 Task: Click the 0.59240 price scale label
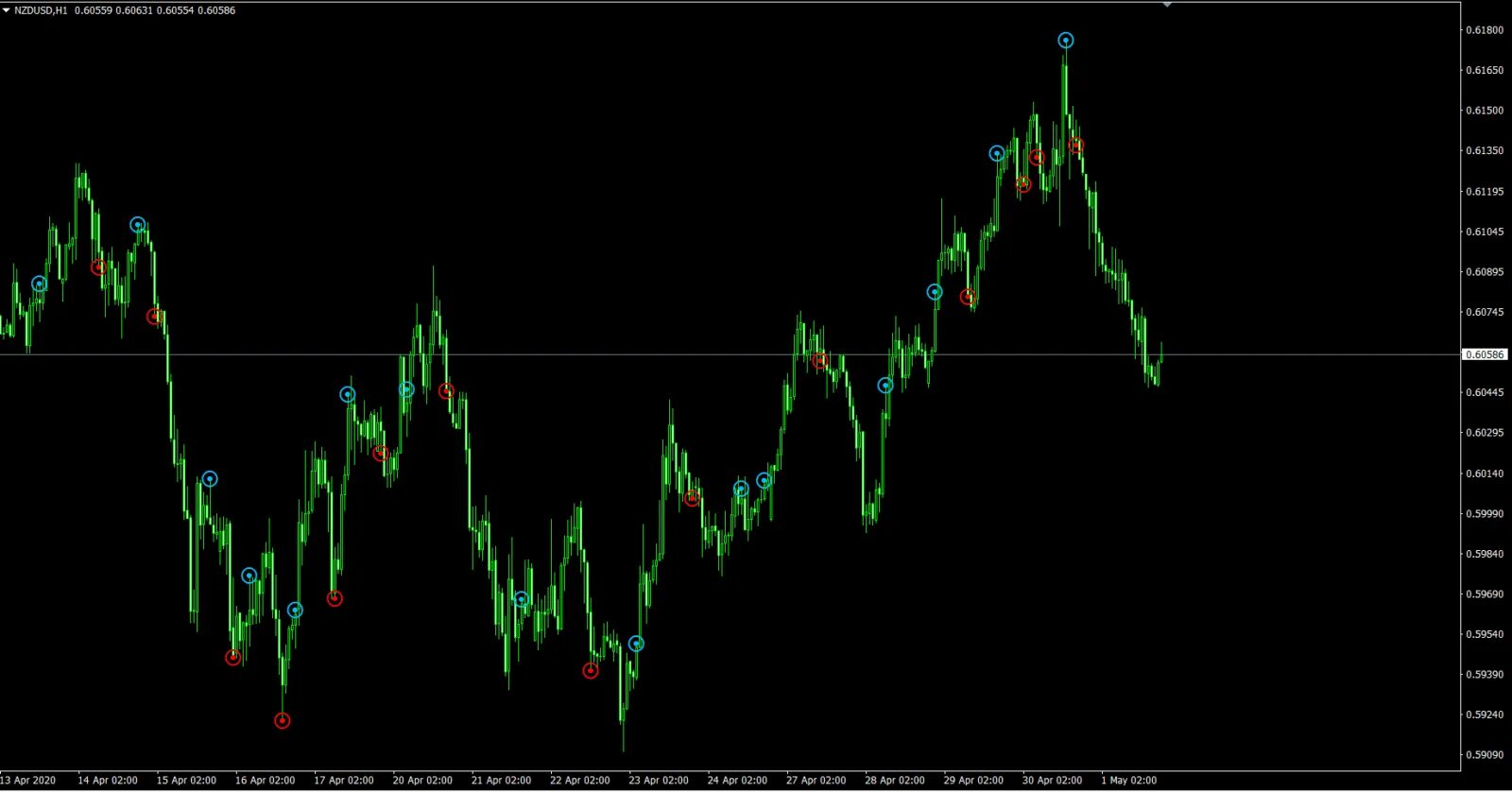pos(1484,715)
